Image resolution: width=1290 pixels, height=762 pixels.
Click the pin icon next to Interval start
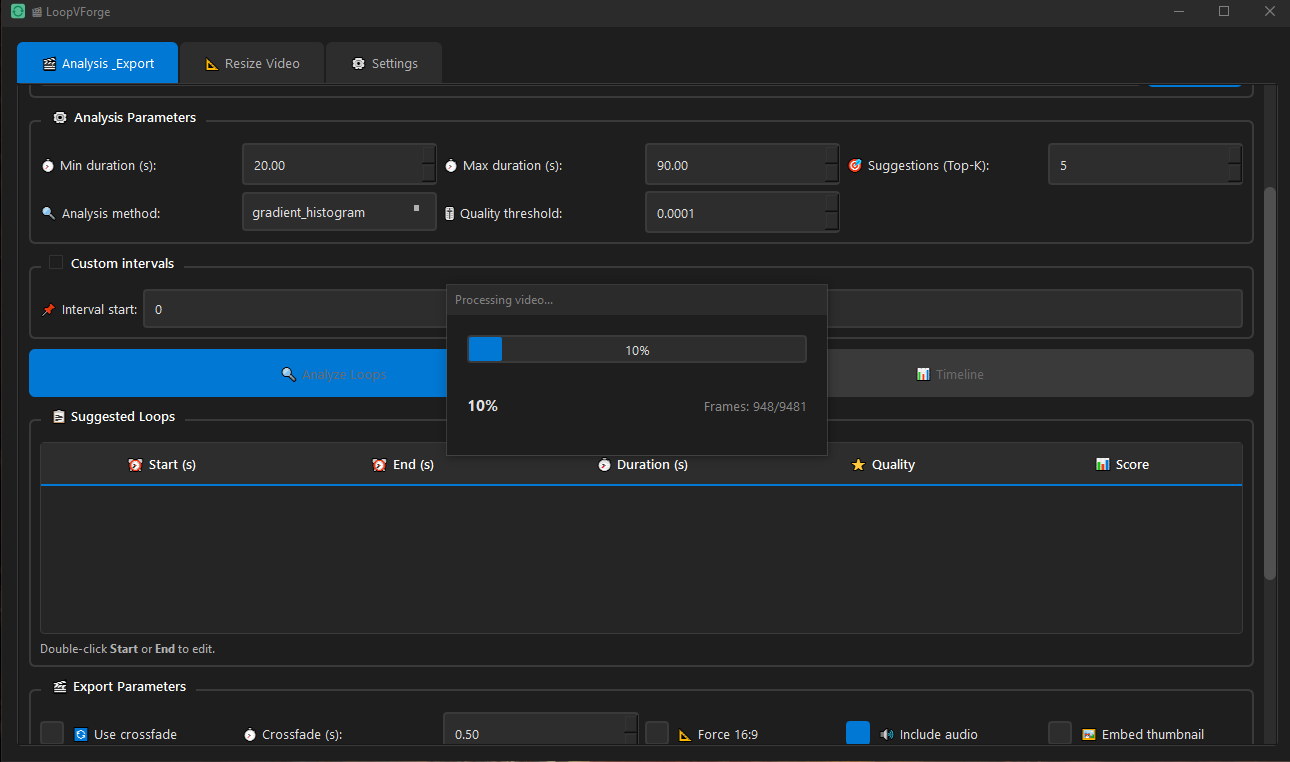(48, 310)
